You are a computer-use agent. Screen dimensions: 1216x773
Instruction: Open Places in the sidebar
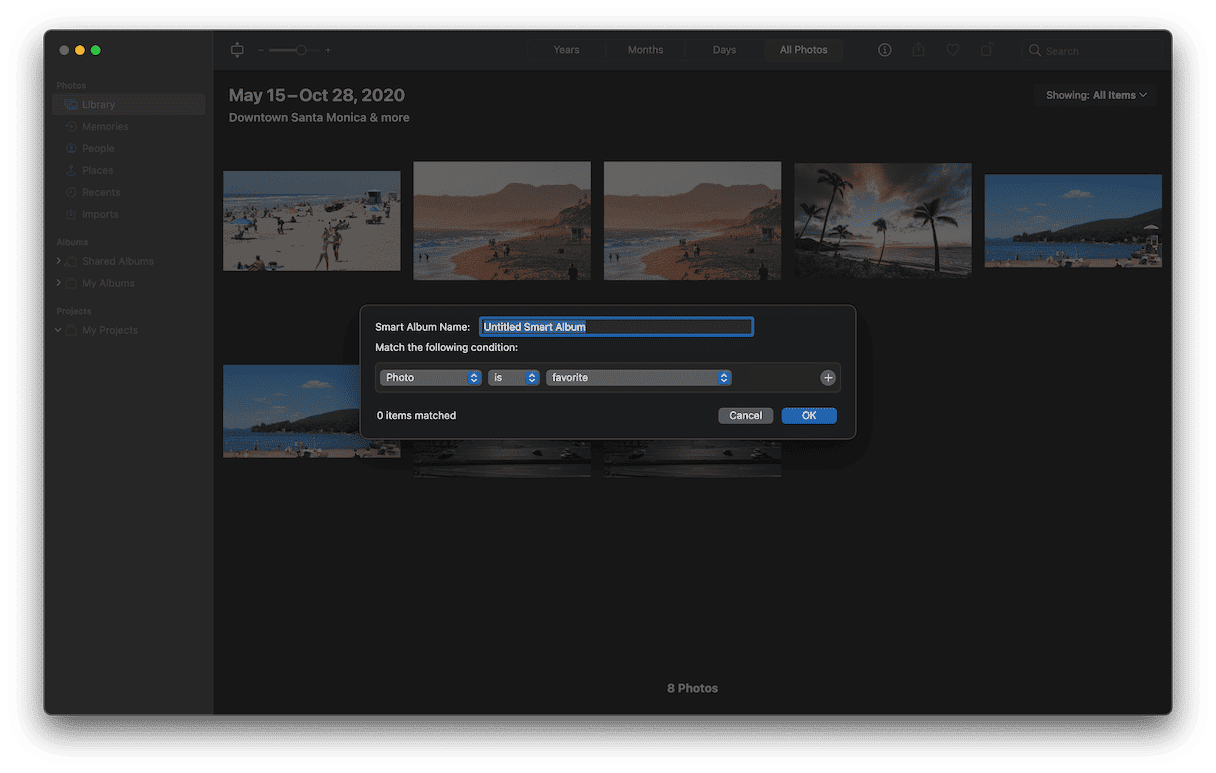(x=97, y=171)
